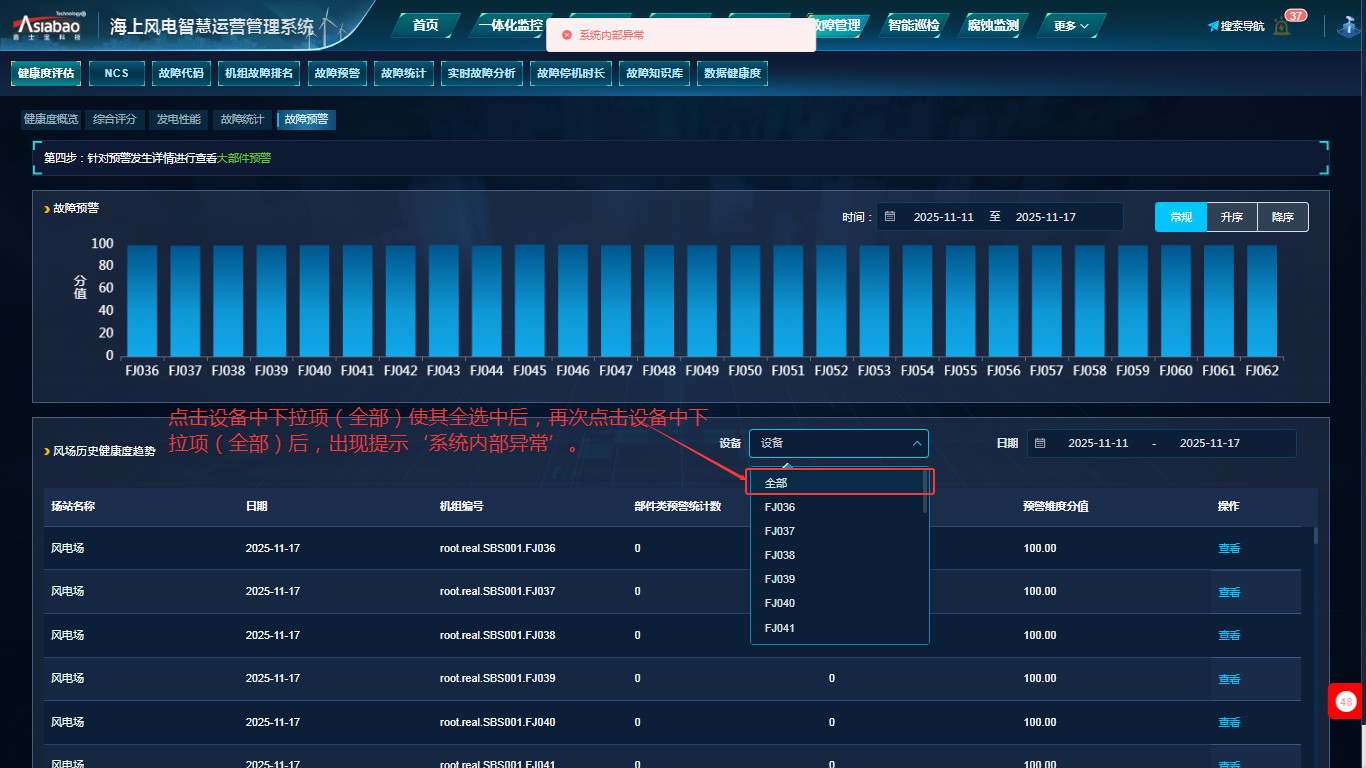Image resolution: width=1366 pixels, height=768 pixels.
Task: Click the red error icon in the alert toast
Action: pos(567,35)
